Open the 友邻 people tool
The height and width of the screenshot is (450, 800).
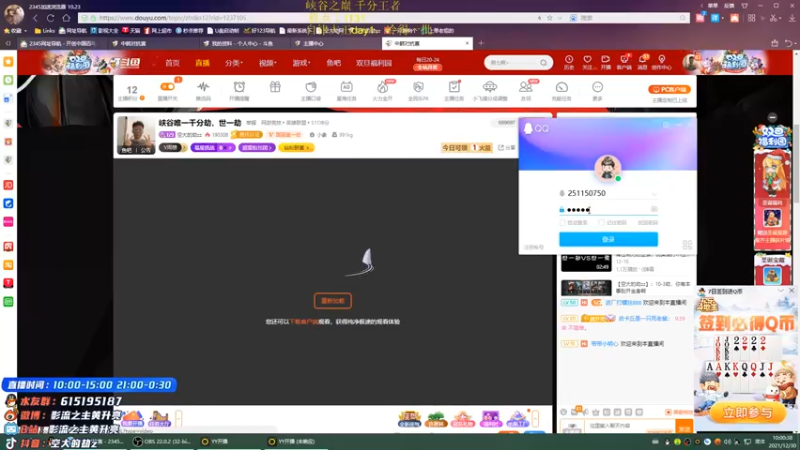point(526,90)
